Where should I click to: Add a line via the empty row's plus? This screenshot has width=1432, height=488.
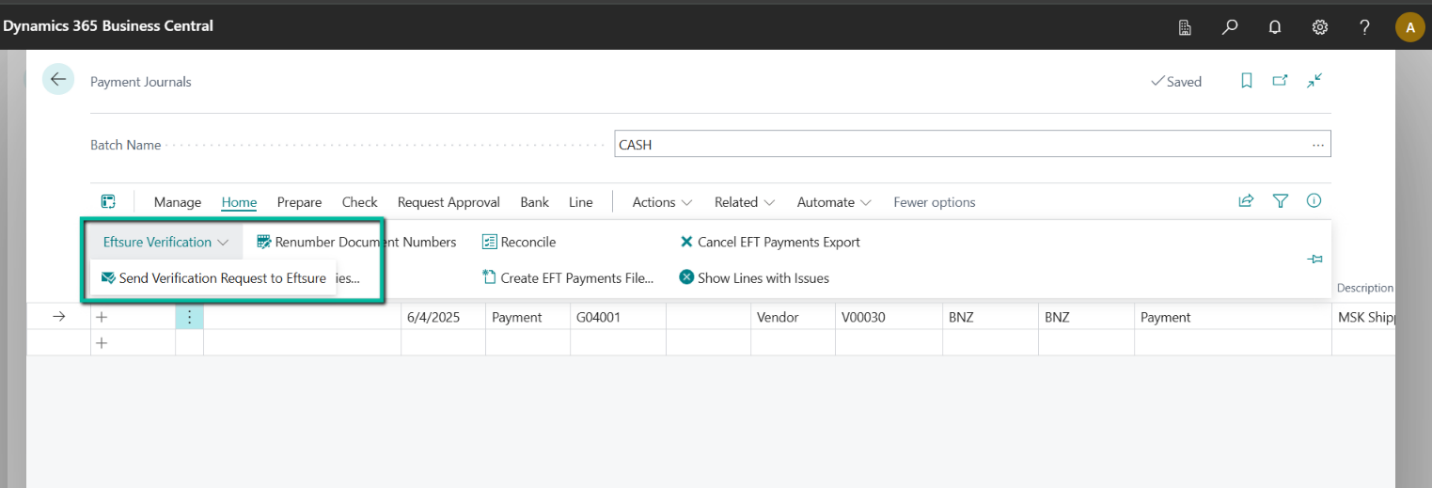[100, 343]
